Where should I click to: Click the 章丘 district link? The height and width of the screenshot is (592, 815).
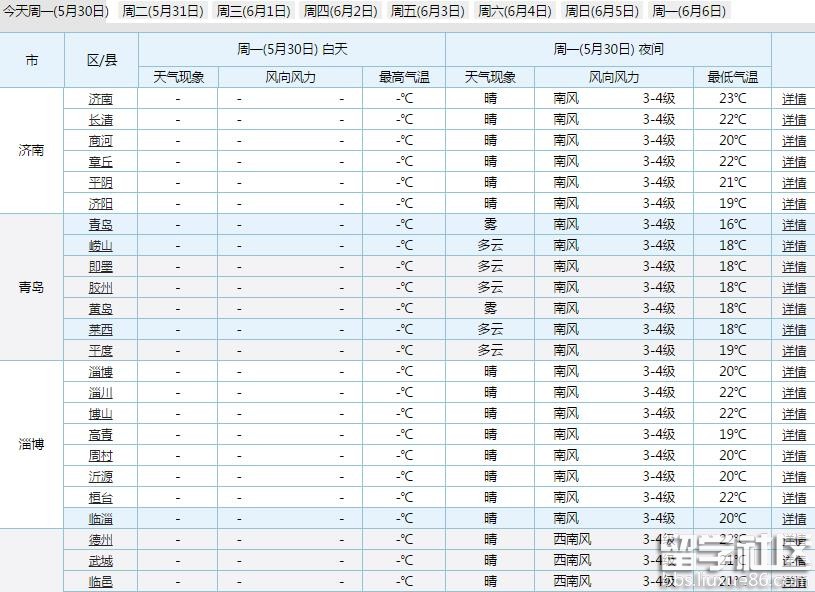pos(101,161)
